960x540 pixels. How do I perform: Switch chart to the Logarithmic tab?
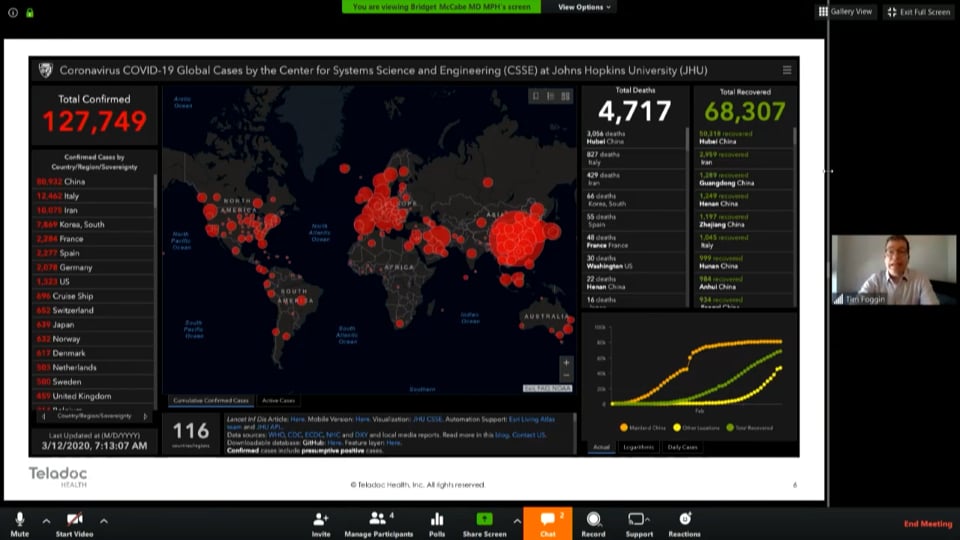[638, 447]
